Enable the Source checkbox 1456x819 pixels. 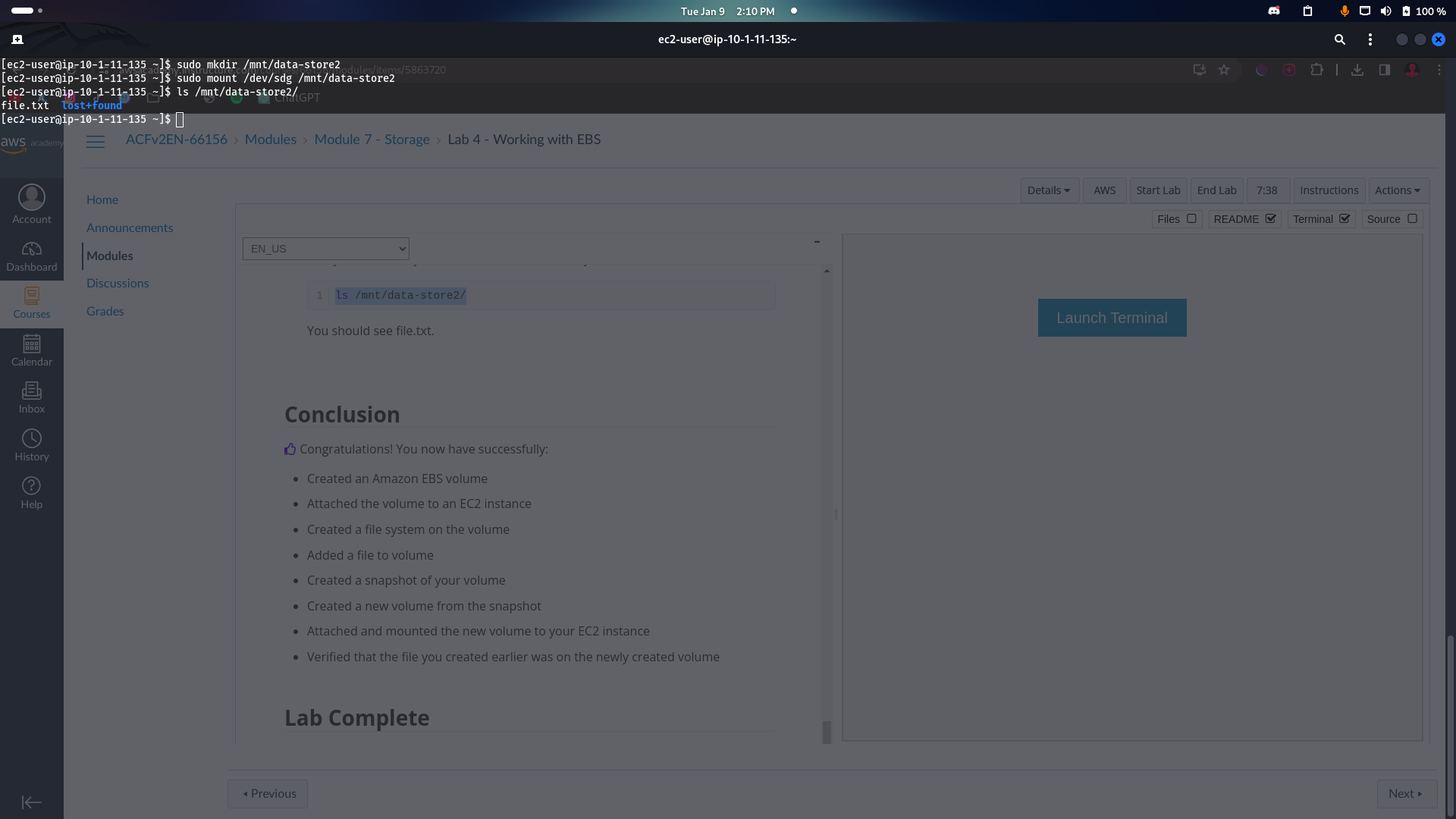pyautogui.click(x=1412, y=218)
